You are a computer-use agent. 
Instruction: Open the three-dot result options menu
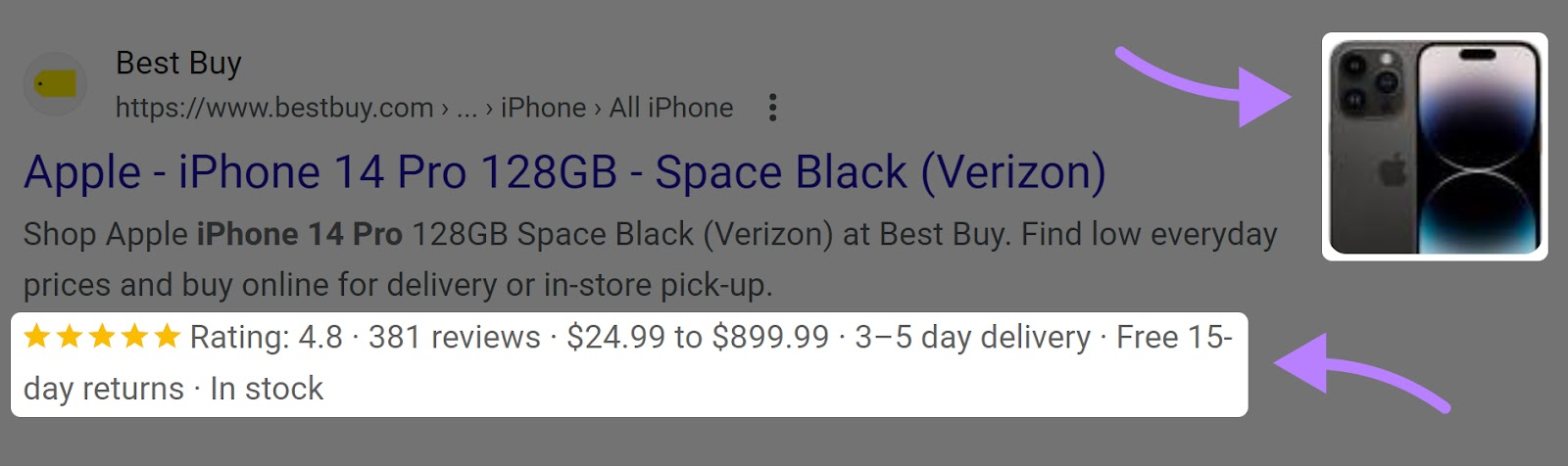coord(773,108)
